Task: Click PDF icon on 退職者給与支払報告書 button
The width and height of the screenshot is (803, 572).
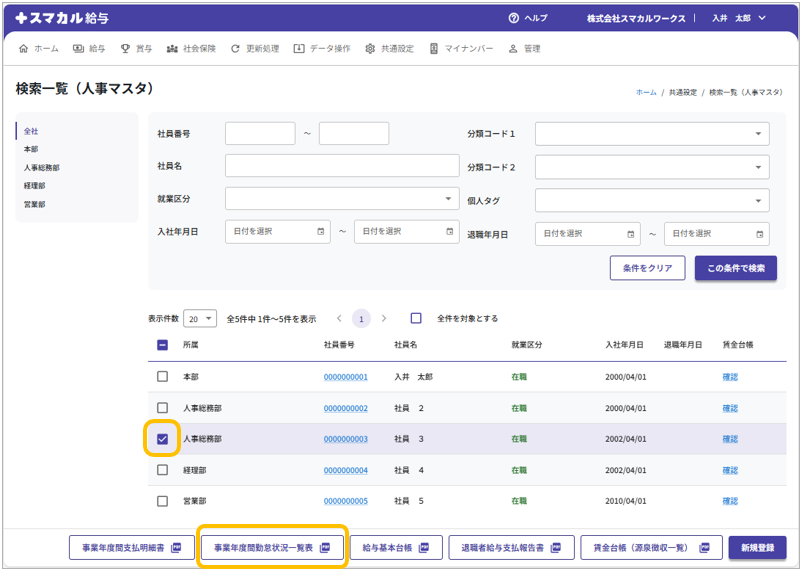Action: (x=556, y=548)
